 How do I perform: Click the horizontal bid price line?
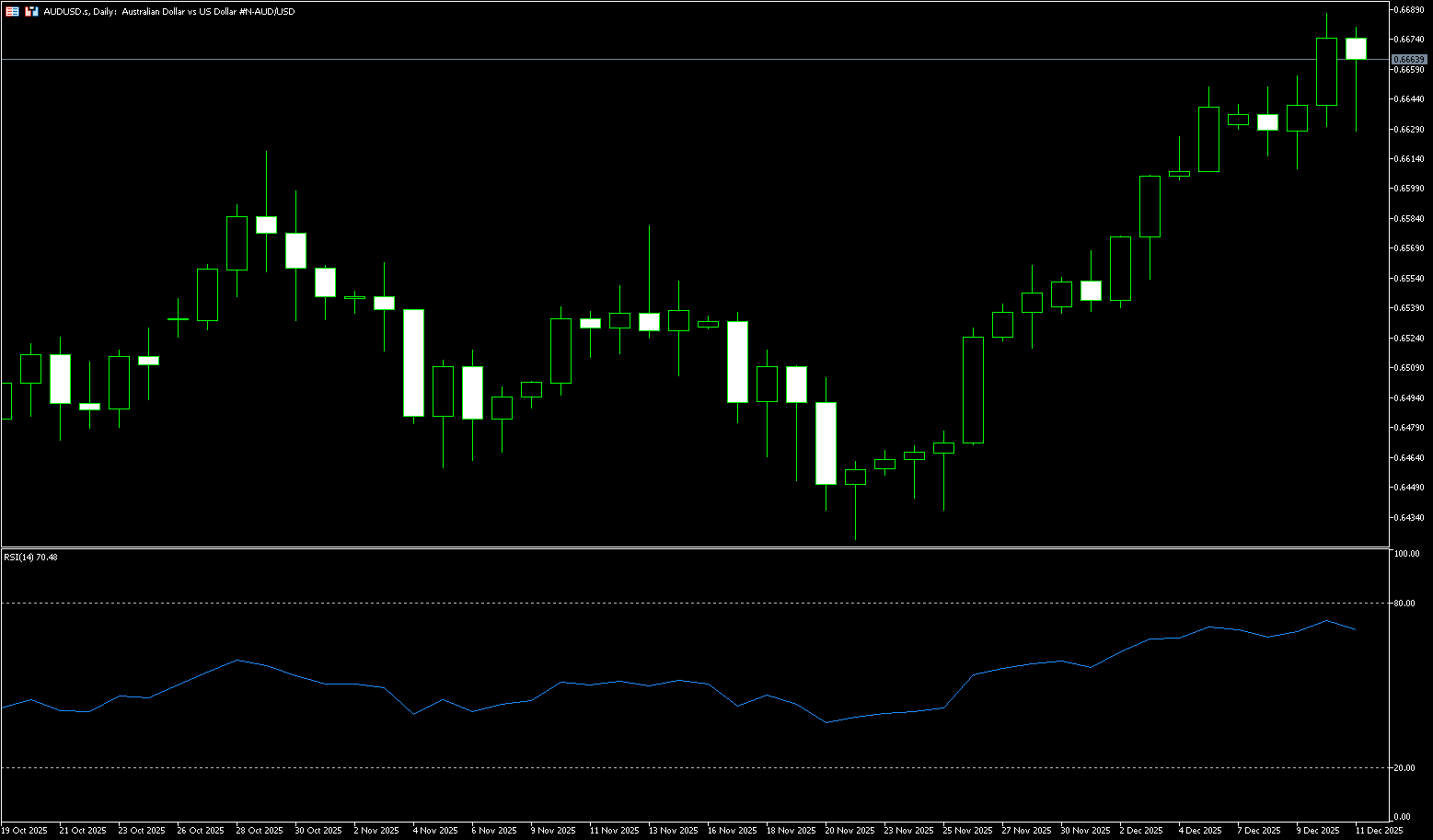pos(644,59)
